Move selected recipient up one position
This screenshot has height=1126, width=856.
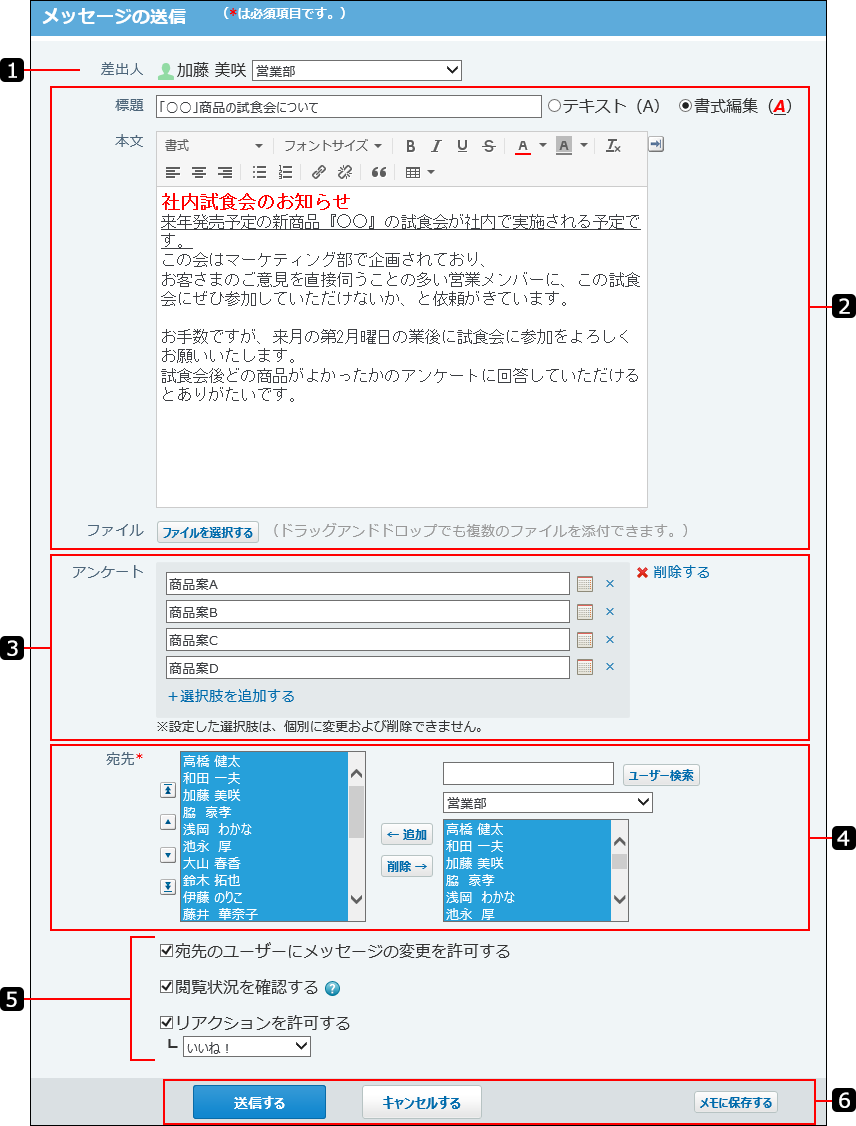click(x=167, y=822)
